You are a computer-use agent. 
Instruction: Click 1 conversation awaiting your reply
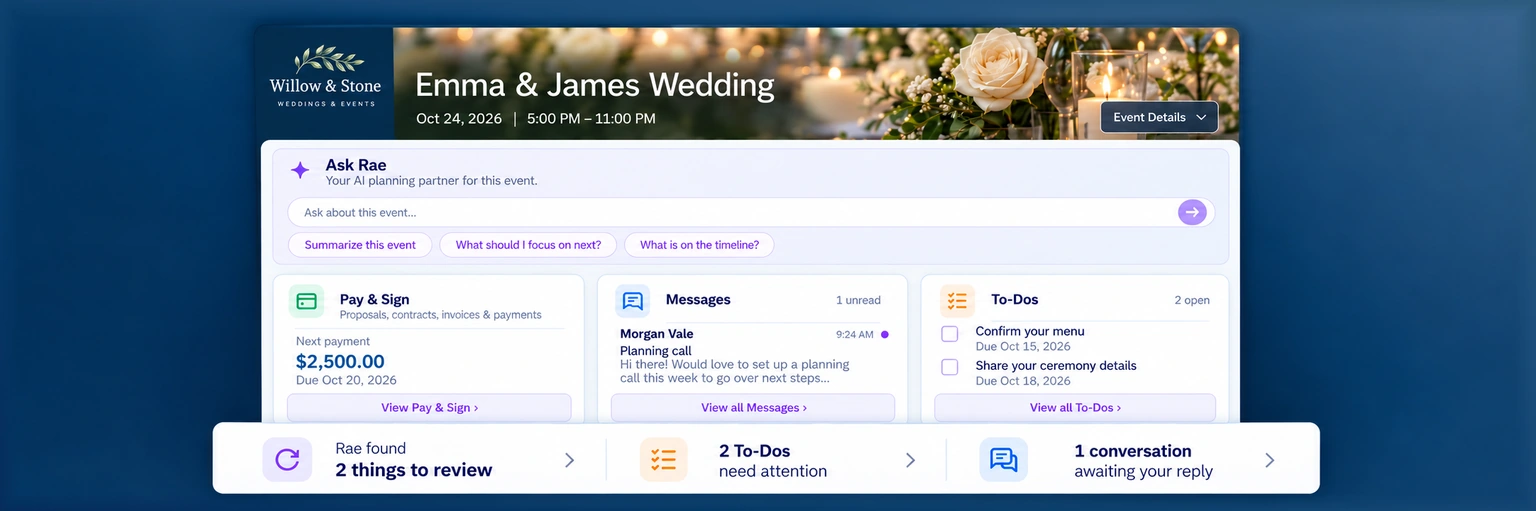pyautogui.click(x=1144, y=461)
